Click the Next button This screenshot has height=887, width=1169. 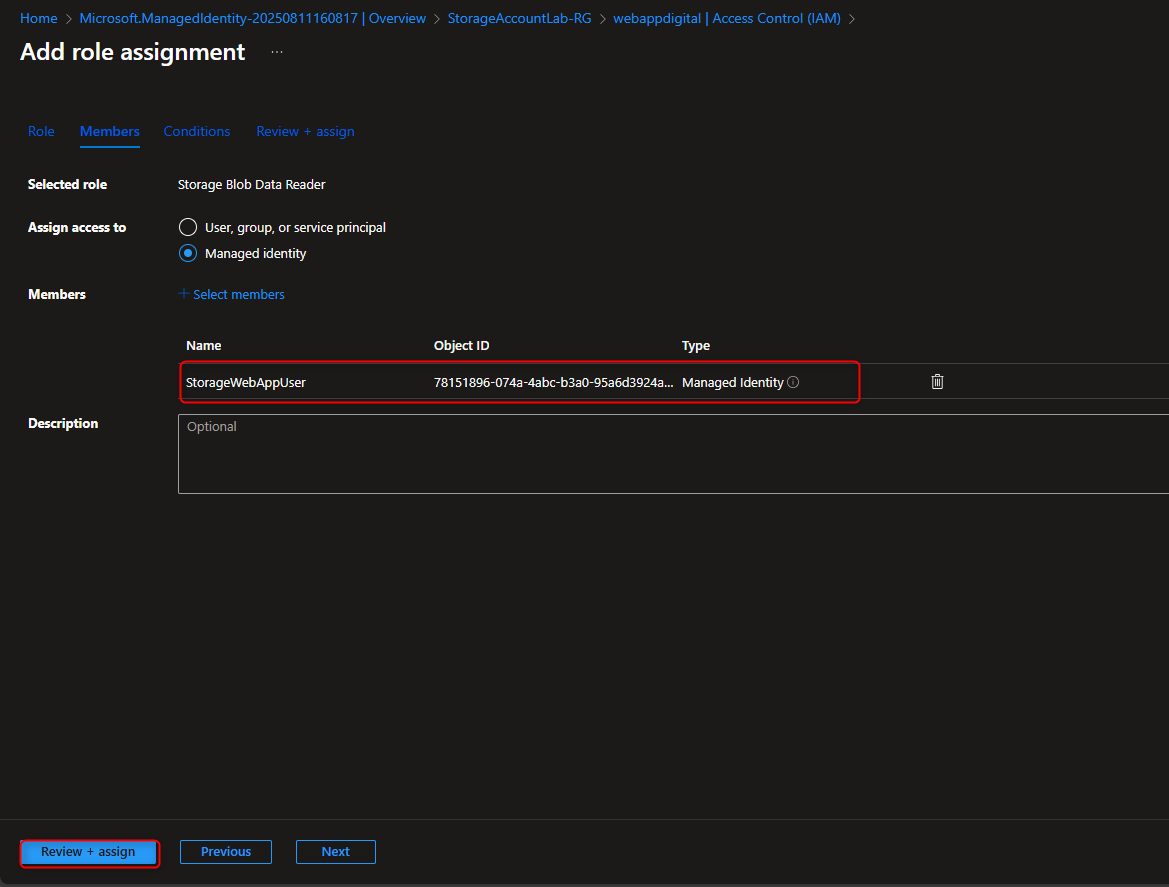click(x=335, y=851)
